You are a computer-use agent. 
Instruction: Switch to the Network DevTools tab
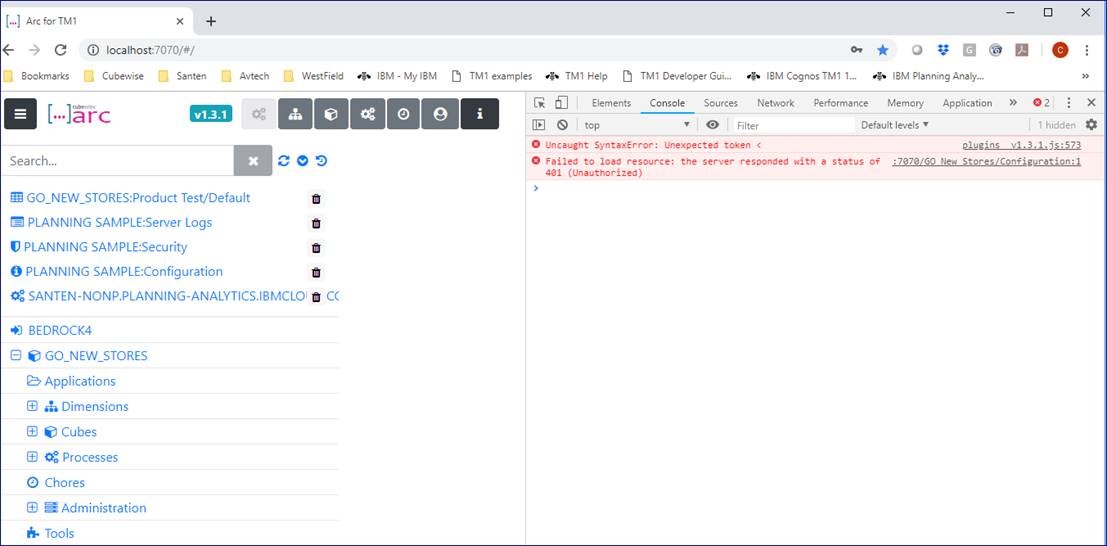(x=776, y=103)
